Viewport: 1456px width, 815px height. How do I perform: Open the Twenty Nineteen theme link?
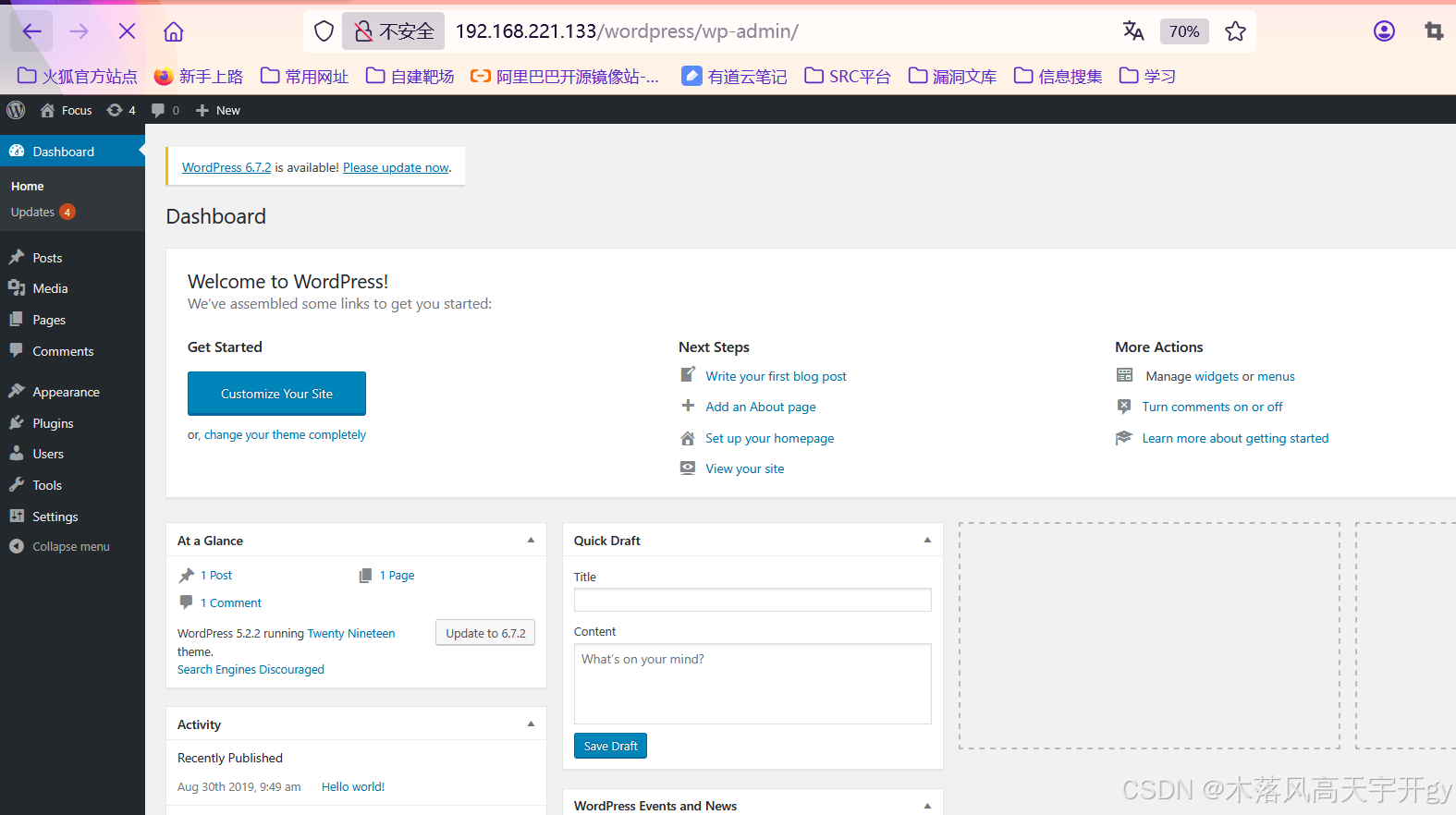(350, 633)
